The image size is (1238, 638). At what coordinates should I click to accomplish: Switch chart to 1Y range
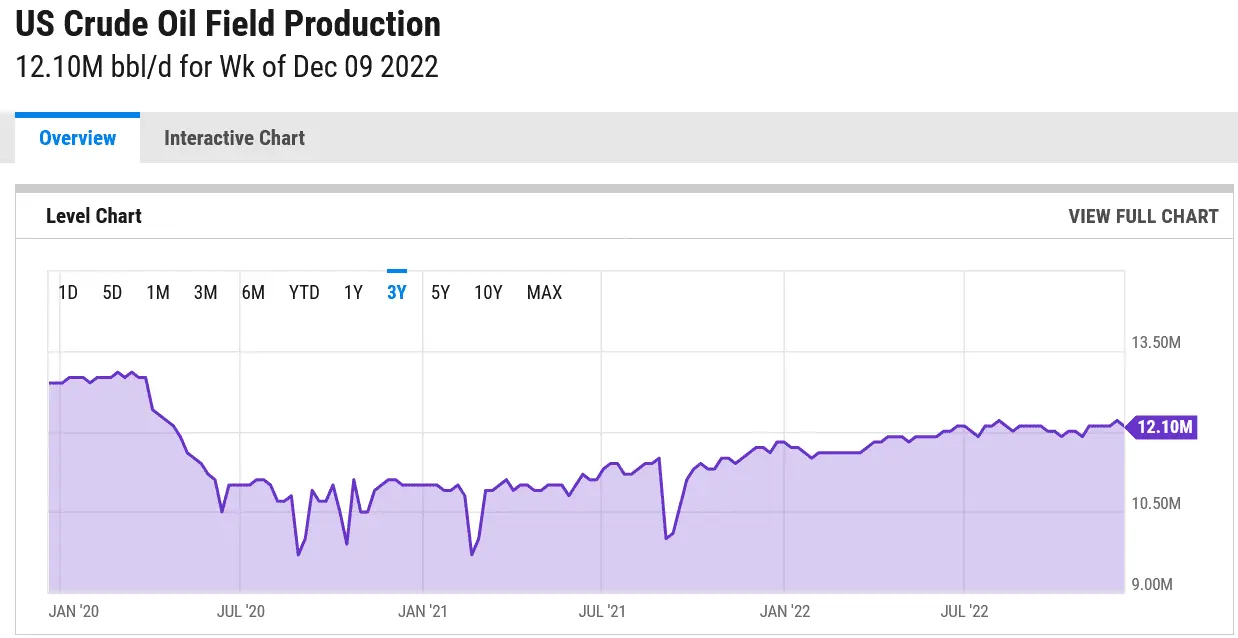(353, 292)
